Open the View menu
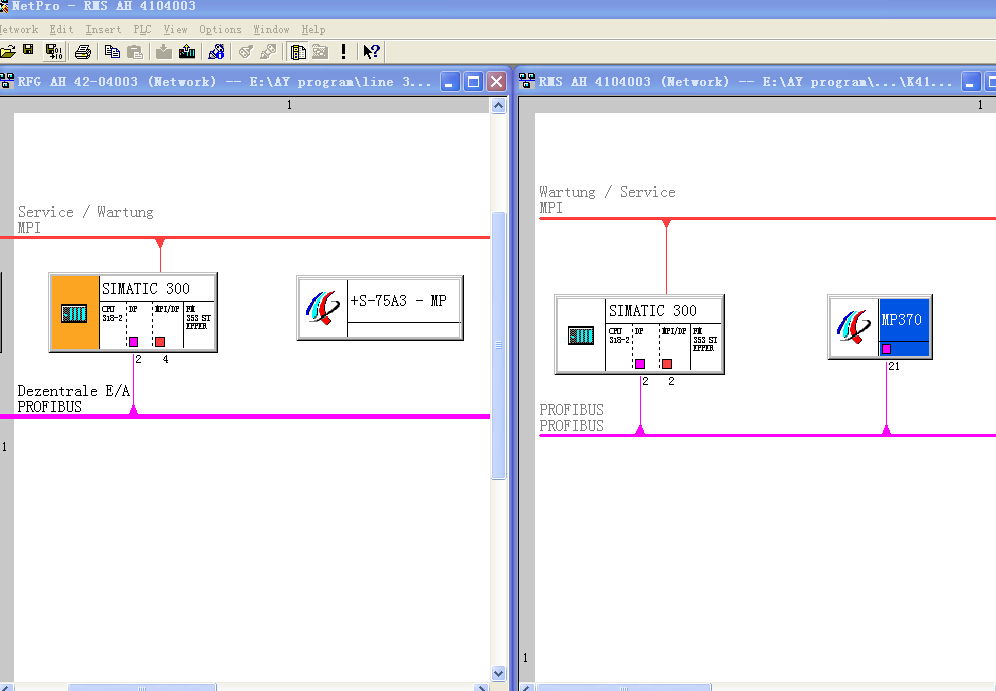This screenshot has height=691, width=996. click(x=175, y=29)
